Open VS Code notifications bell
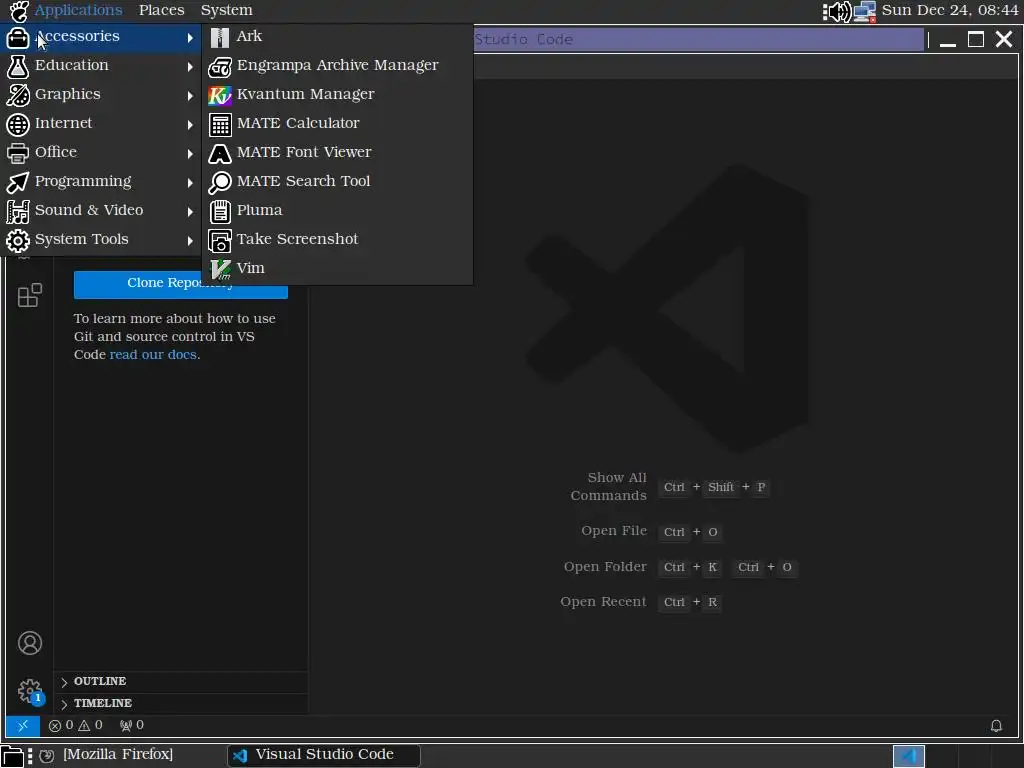 996,726
